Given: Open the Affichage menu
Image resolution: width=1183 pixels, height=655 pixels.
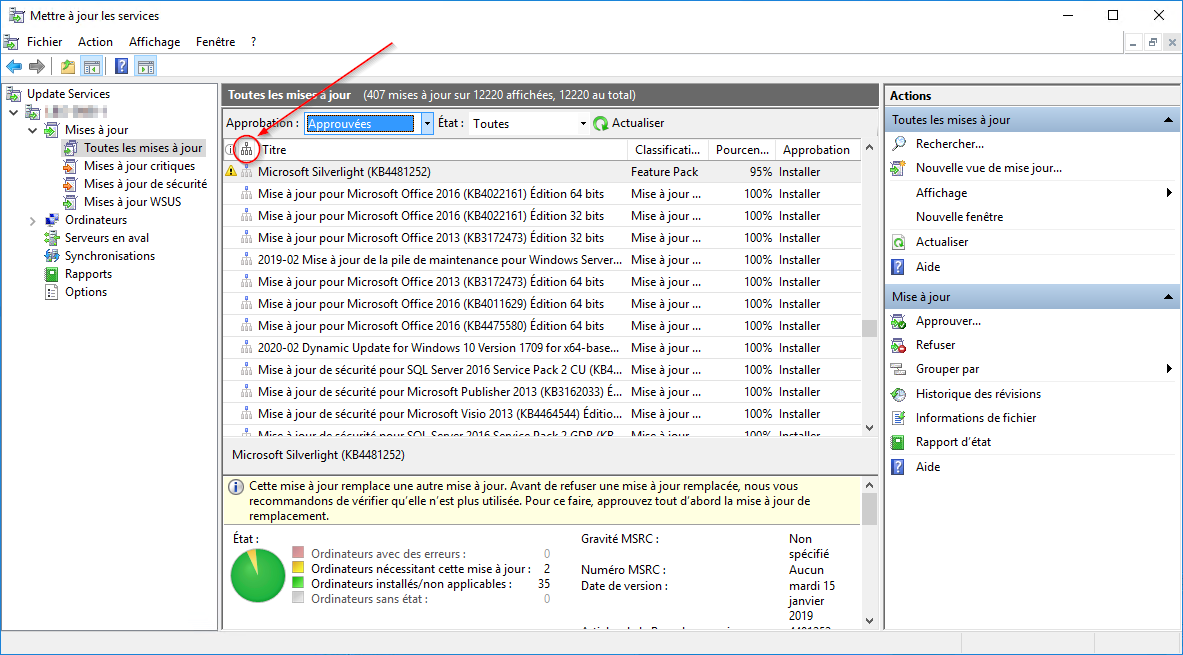Looking at the screenshot, I should pos(154,42).
